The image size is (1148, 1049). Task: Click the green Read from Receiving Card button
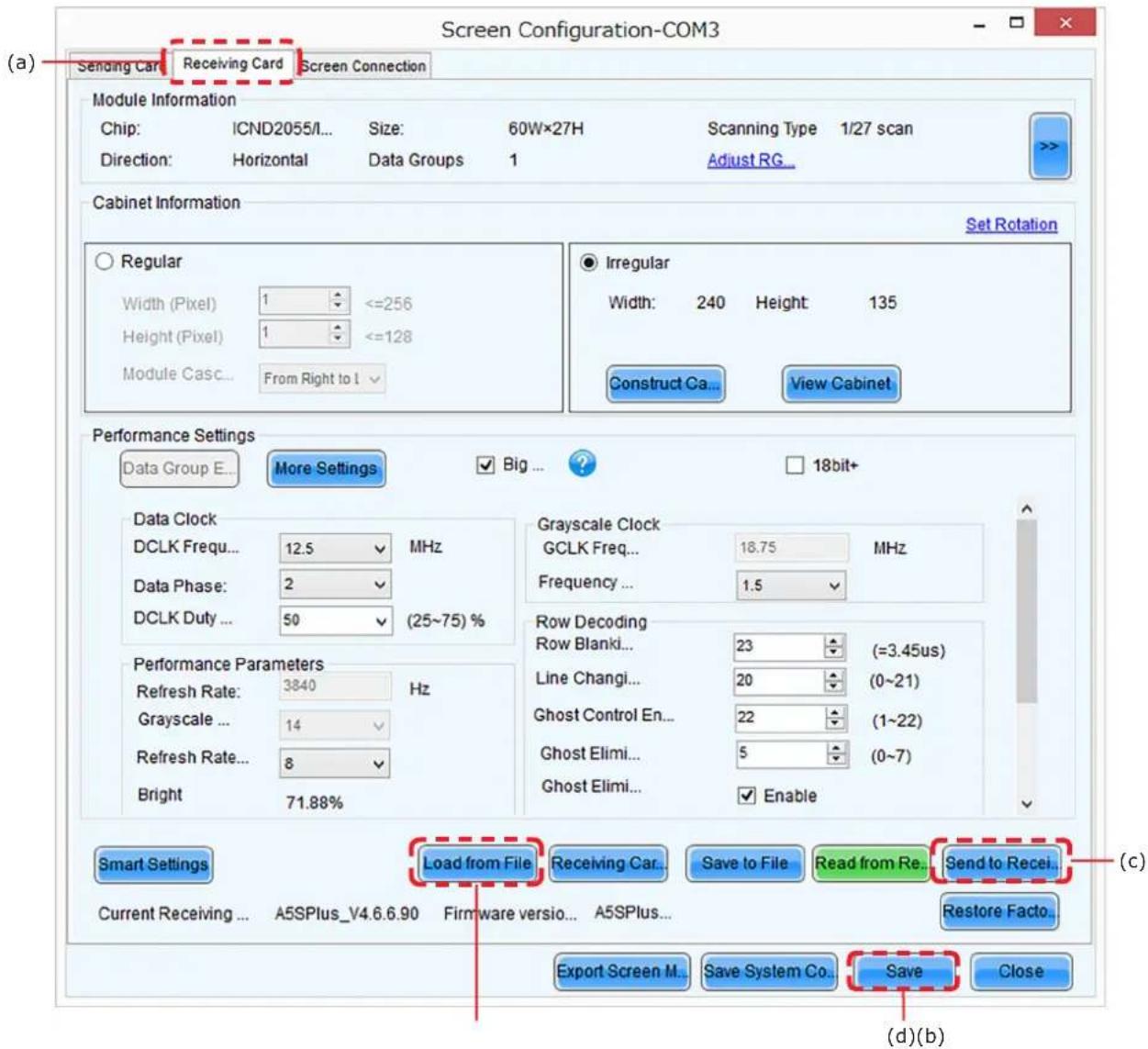(870, 864)
